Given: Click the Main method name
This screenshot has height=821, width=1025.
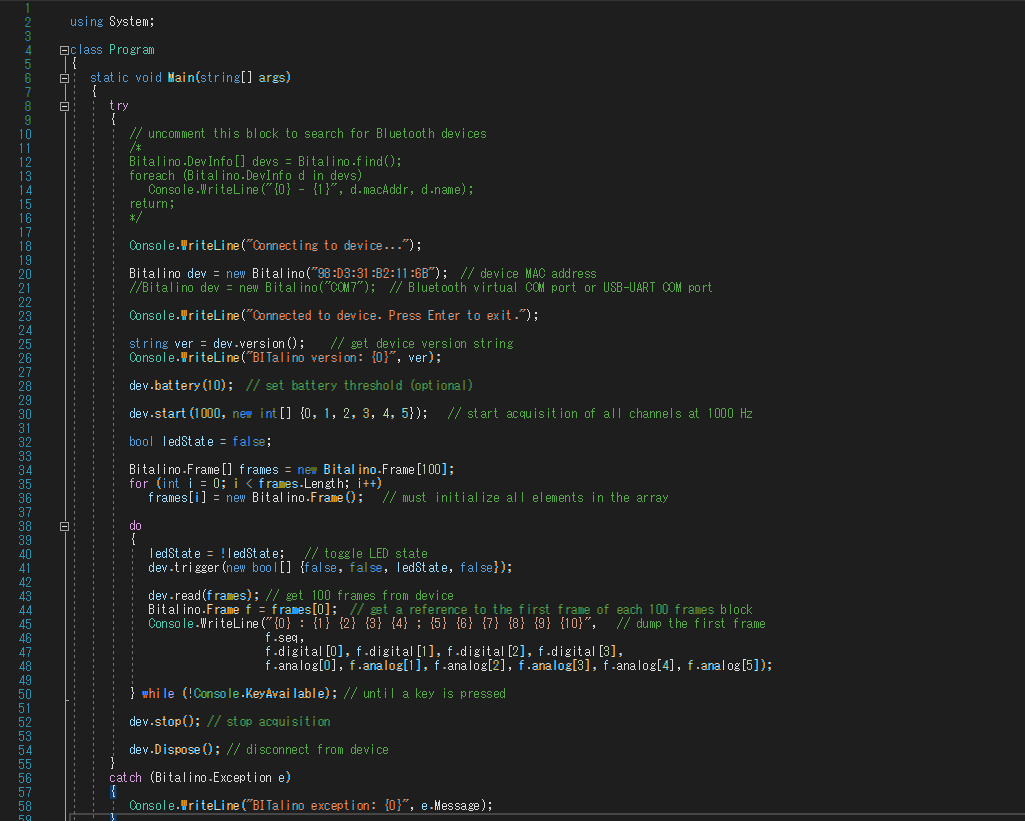Looking at the screenshot, I should pos(181,78).
